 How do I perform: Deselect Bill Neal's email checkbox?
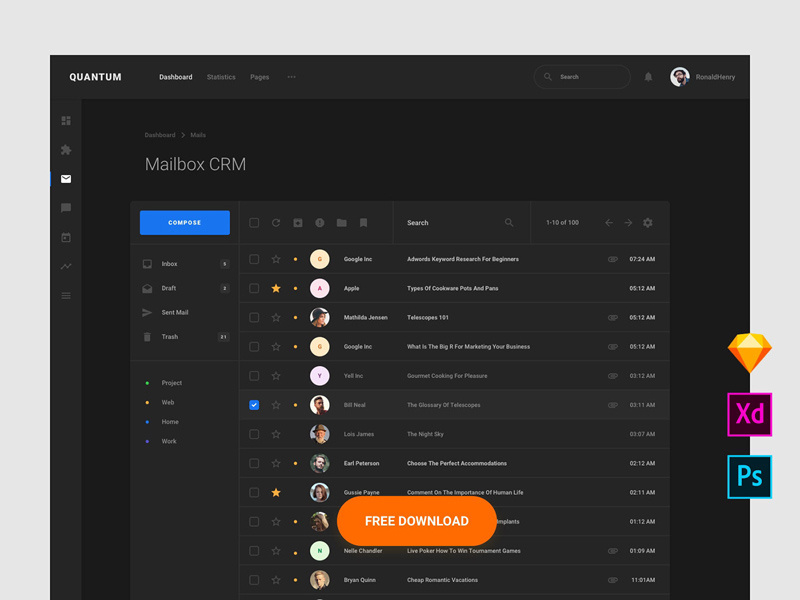(x=254, y=405)
